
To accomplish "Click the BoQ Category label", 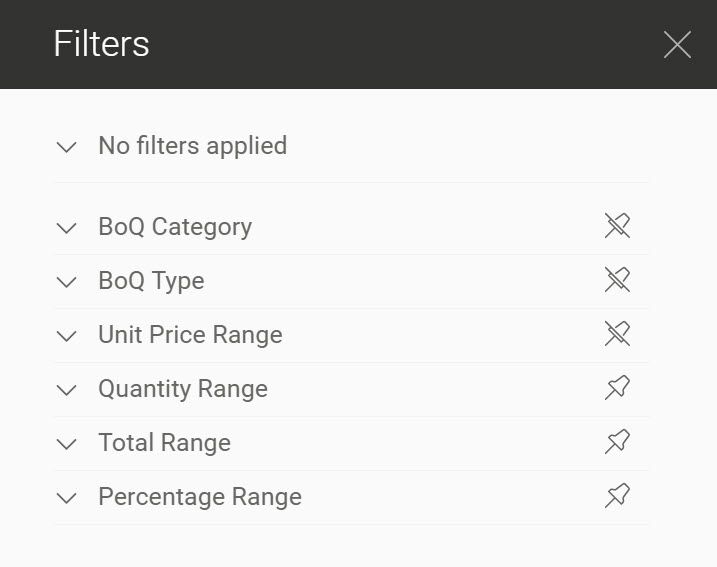I will click(x=175, y=227).
